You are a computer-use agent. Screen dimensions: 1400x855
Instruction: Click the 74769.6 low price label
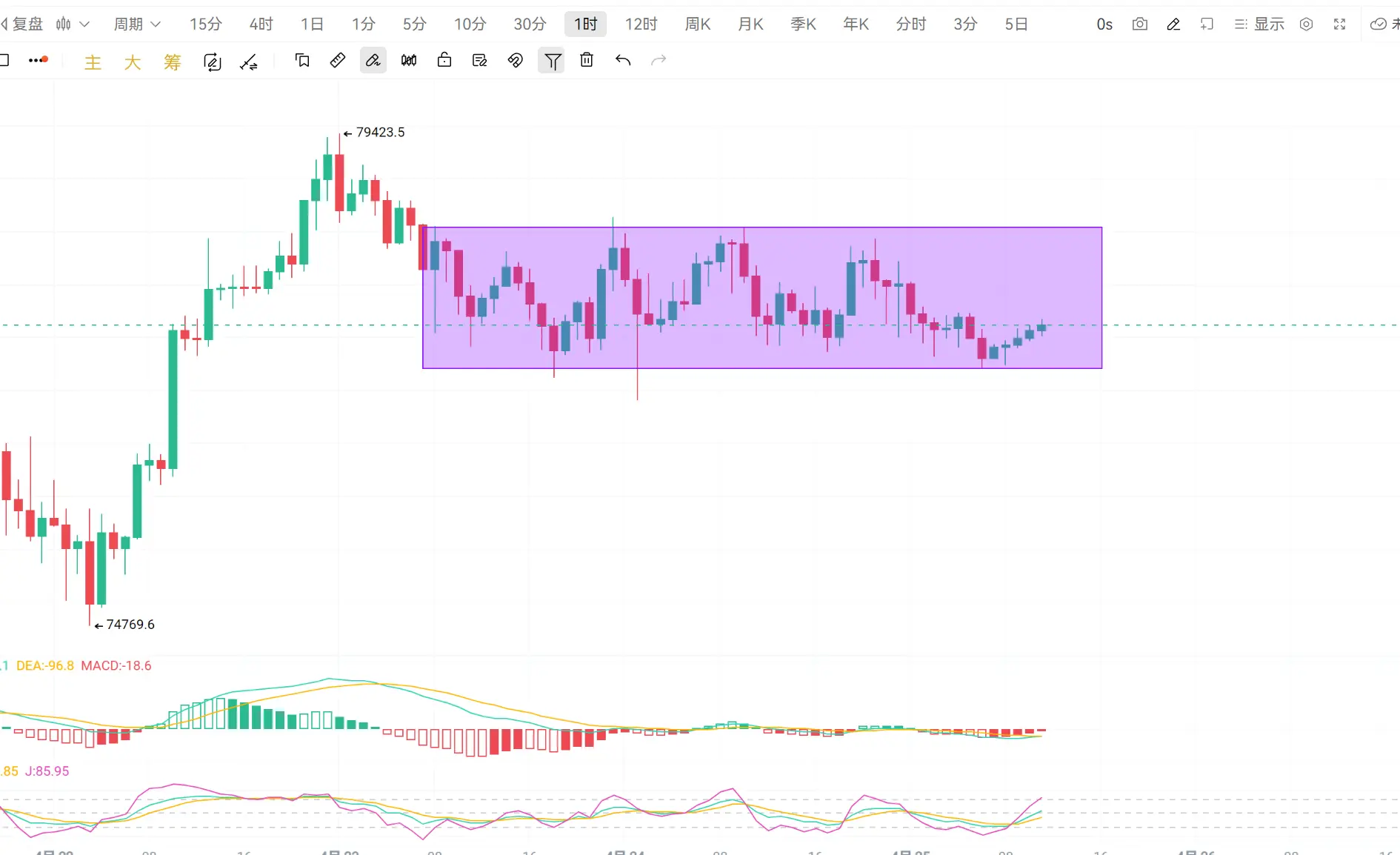pos(130,625)
